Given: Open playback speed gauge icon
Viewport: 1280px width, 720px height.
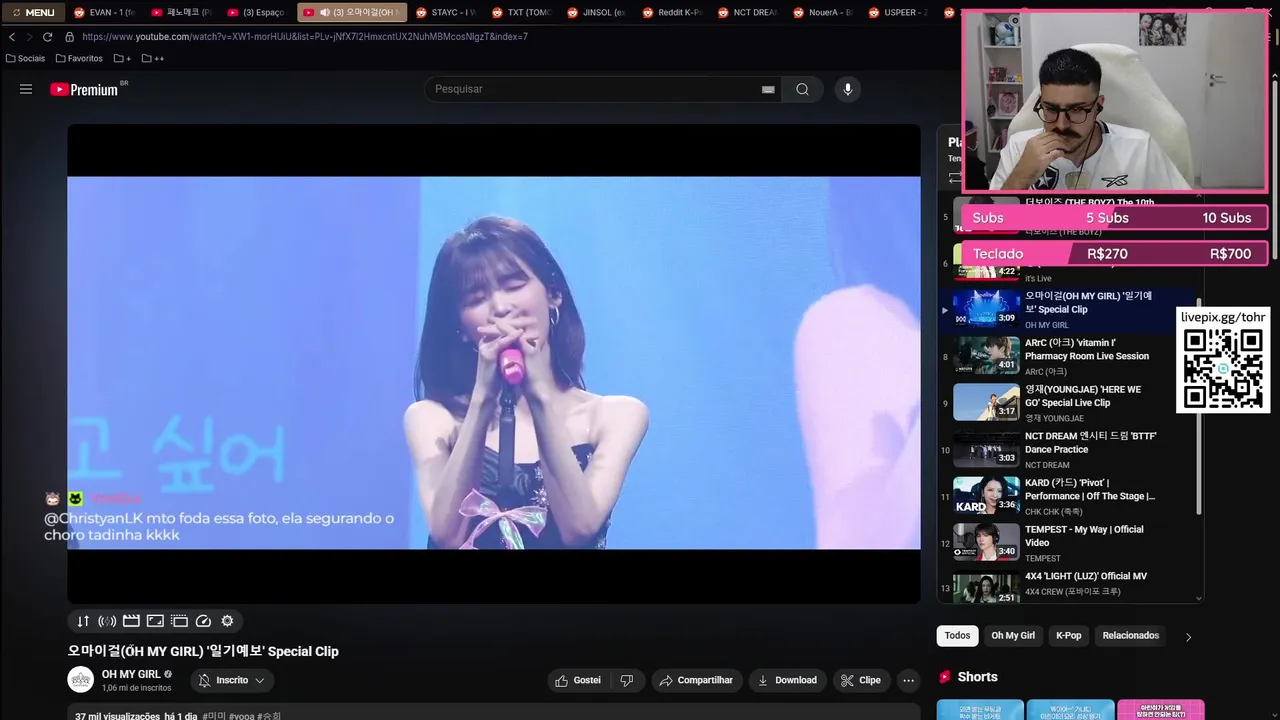Looking at the screenshot, I should pyautogui.click(x=203, y=621).
